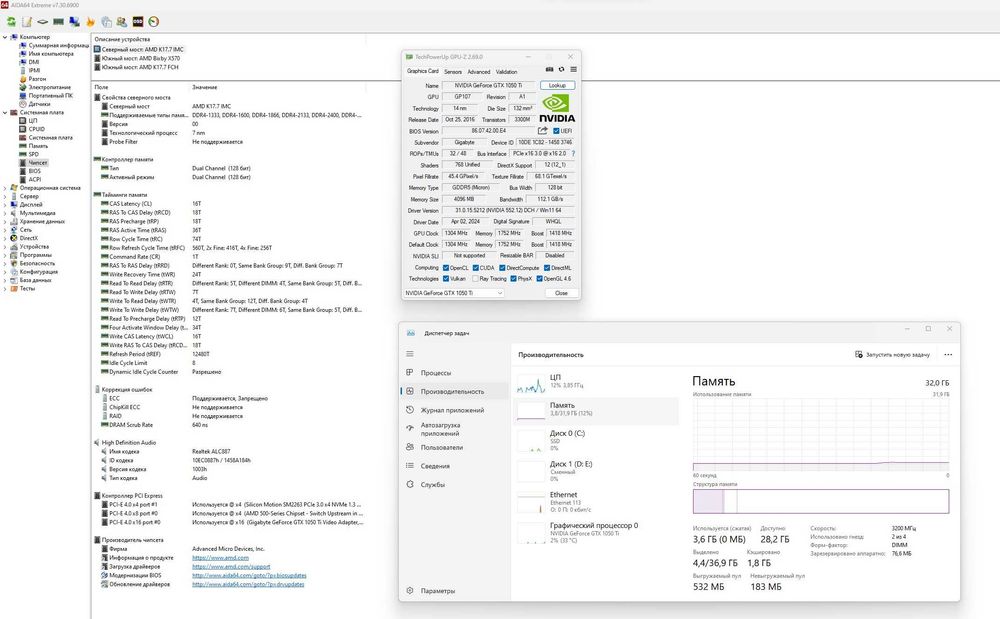The width and height of the screenshot is (1000, 619).
Task: Click the Значение column header in AIDA64
Action: (x=205, y=87)
